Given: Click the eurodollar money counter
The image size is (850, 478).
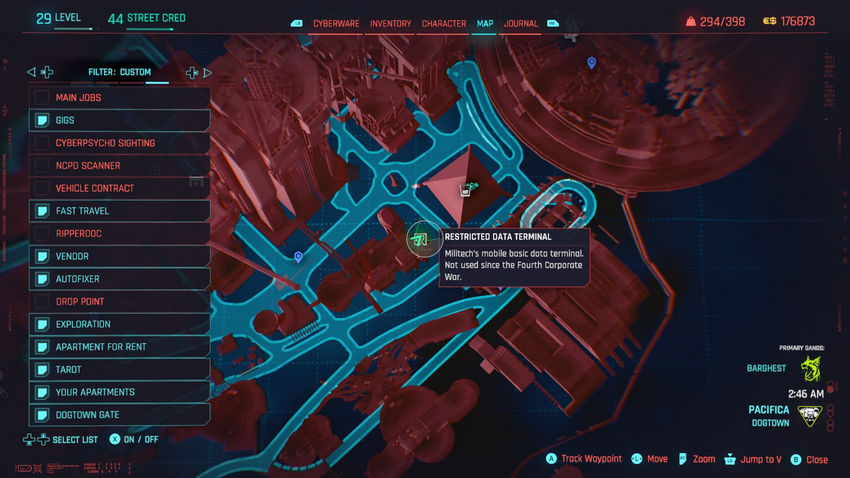Looking at the screenshot, I should click(x=789, y=21).
